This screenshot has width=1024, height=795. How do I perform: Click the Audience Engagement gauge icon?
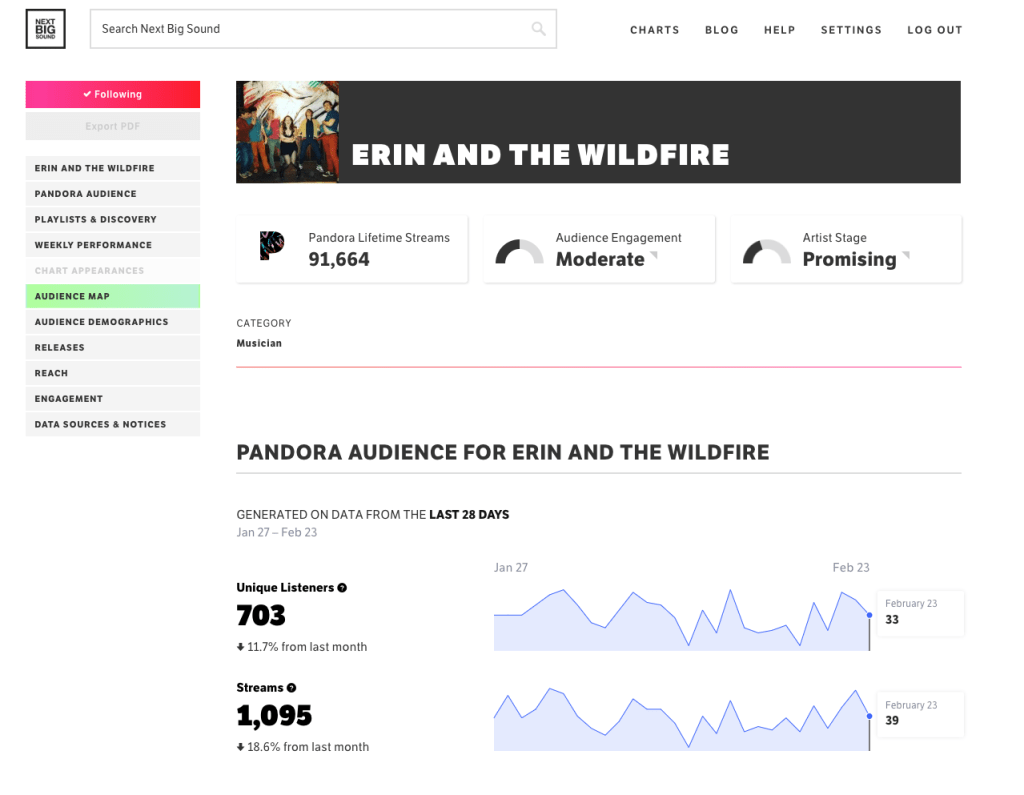[519, 251]
